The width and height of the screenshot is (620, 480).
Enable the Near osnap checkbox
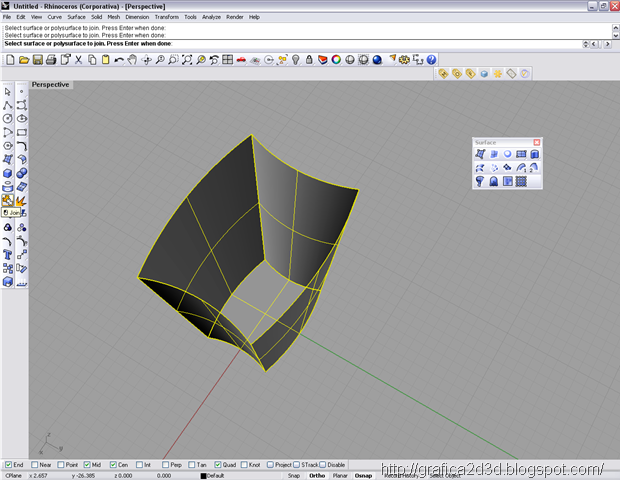pyautogui.click(x=34, y=465)
